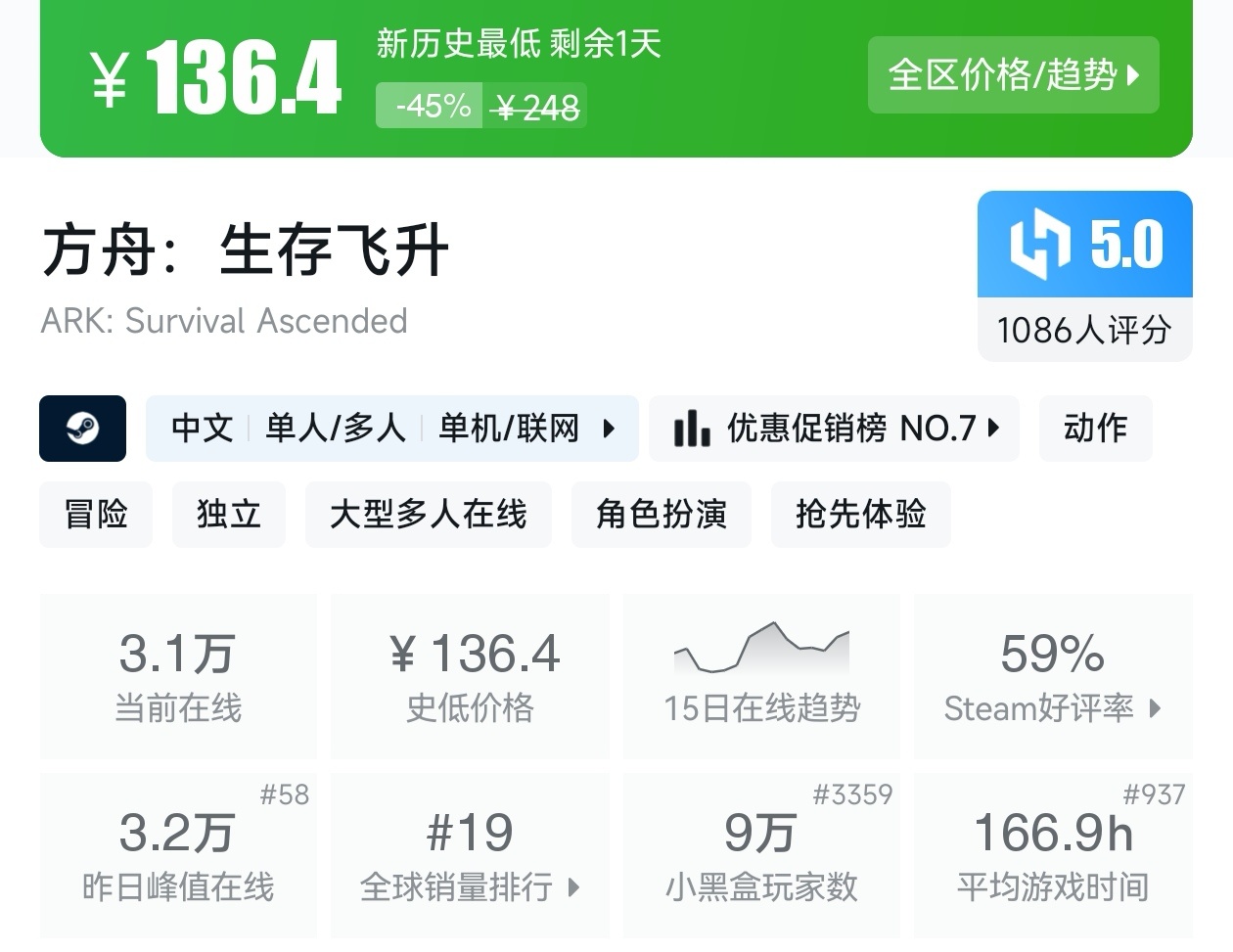Tap the 3.2万 昨日峰值在线 stat
The width and height of the screenshot is (1233, 952).
point(178,856)
